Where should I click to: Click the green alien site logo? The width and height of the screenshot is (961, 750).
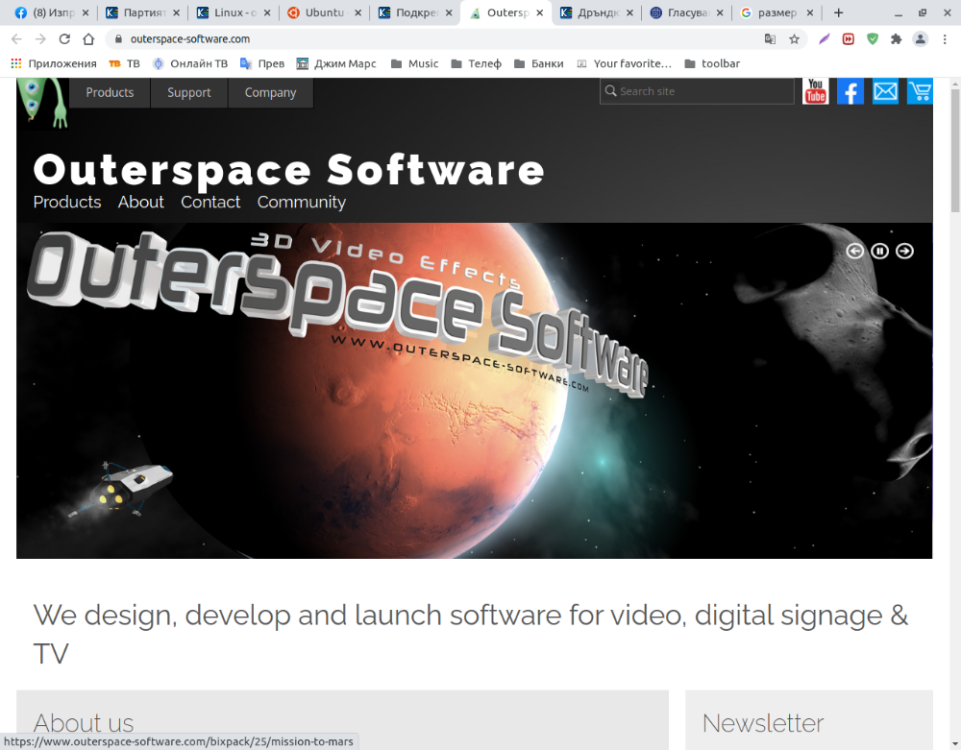[x=43, y=102]
